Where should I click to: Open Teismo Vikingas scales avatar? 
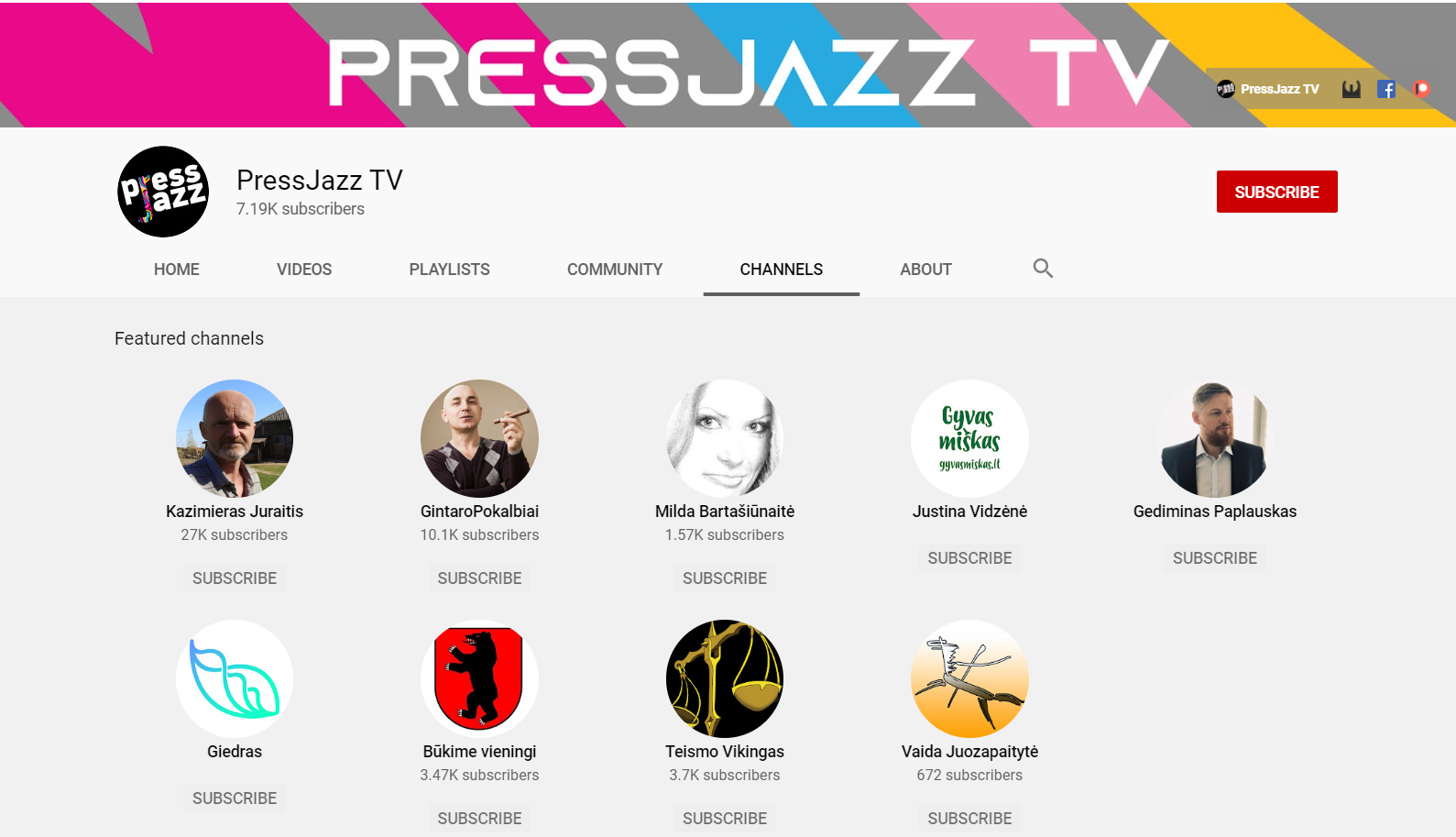[x=725, y=678]
